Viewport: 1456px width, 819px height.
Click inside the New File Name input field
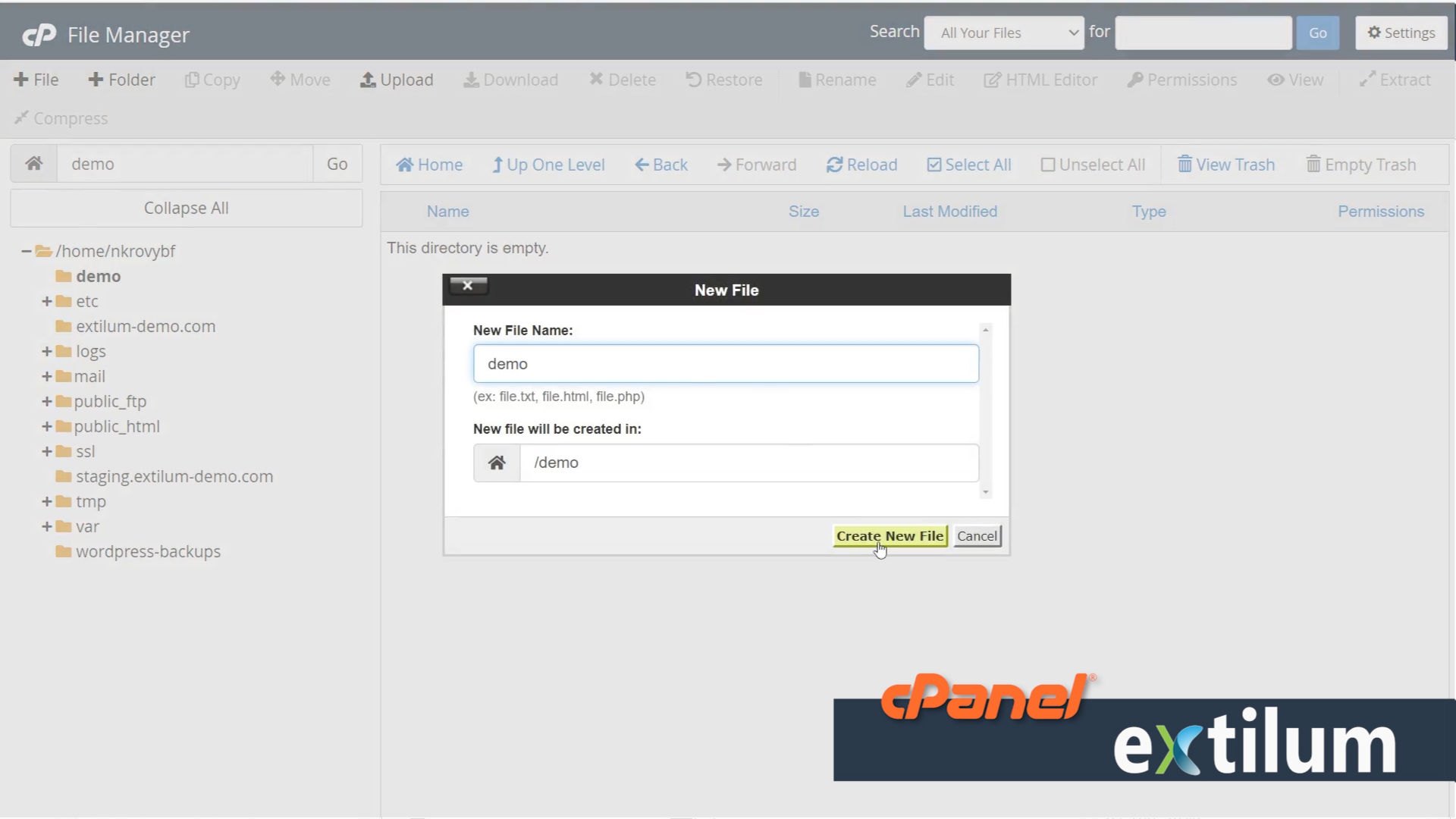click(x=725, y=363)
